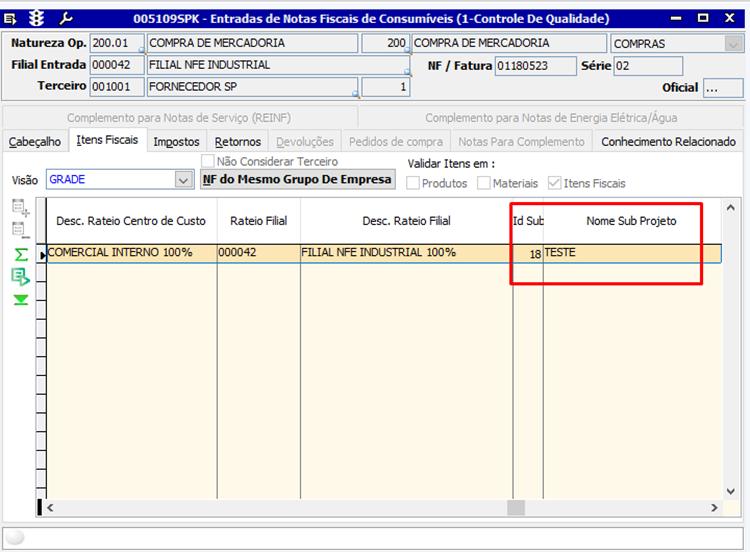Select the COMERCIAL INTERNO 100% cell
This screenshot has height=552, width=750.
pyautogui.click(x=132, y=253)
